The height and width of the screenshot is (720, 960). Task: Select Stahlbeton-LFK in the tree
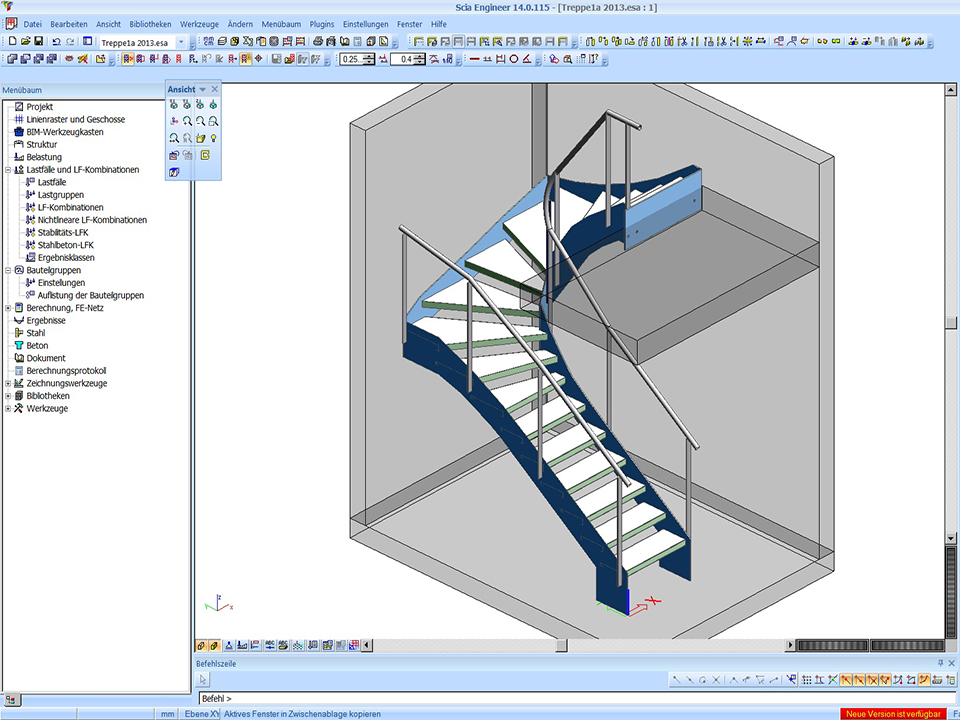66,245
